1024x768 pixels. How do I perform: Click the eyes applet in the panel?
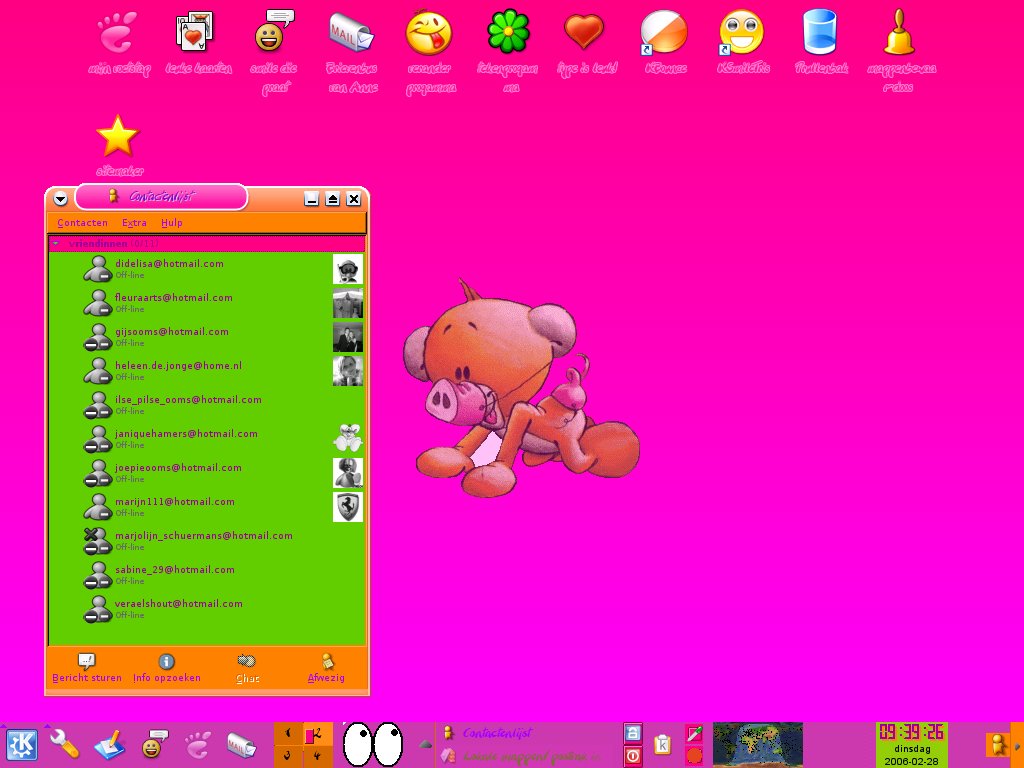pyautogui.click(x=373, y=744)
